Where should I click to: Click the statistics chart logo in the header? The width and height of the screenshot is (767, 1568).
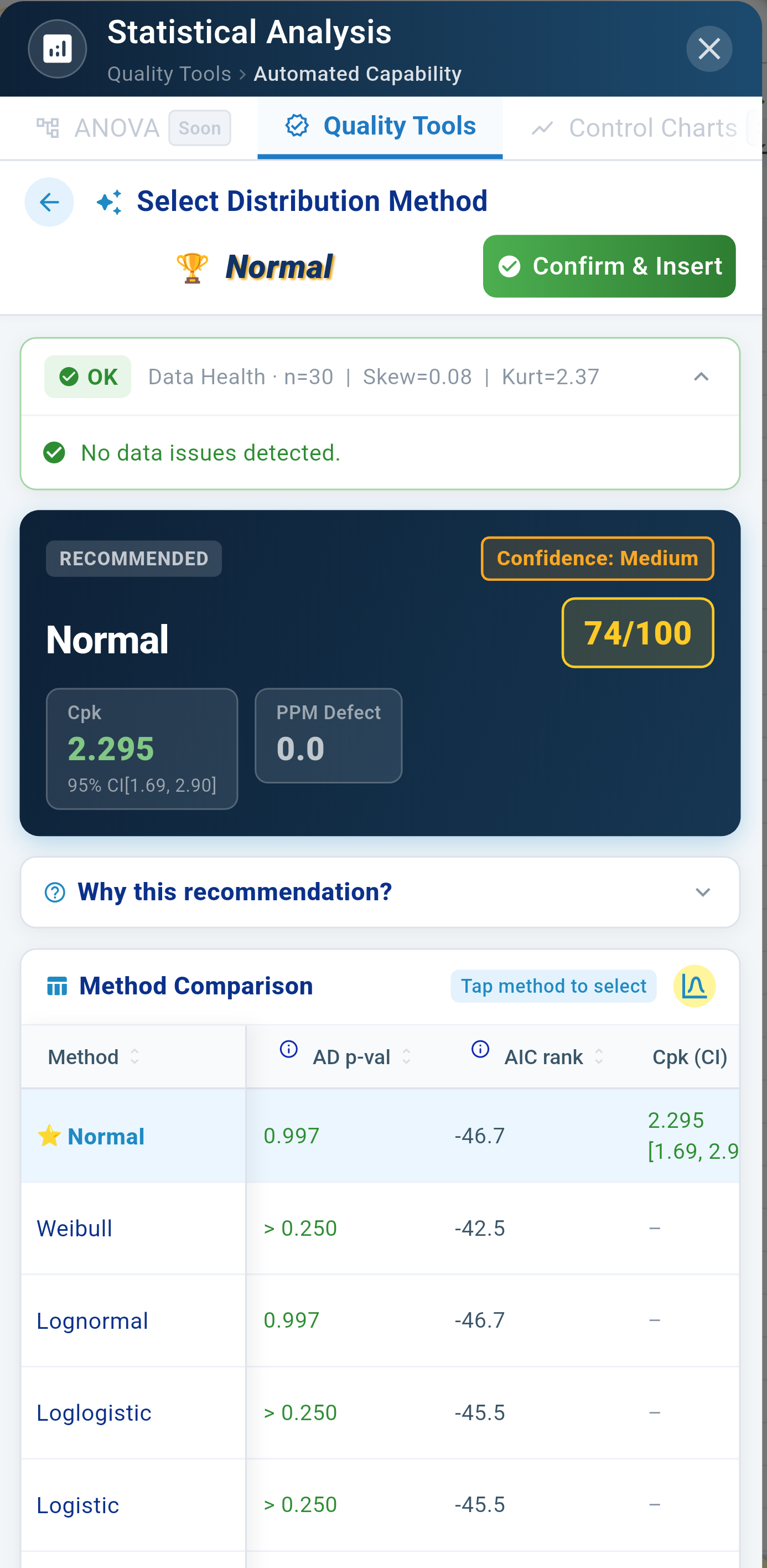(56, 49)
